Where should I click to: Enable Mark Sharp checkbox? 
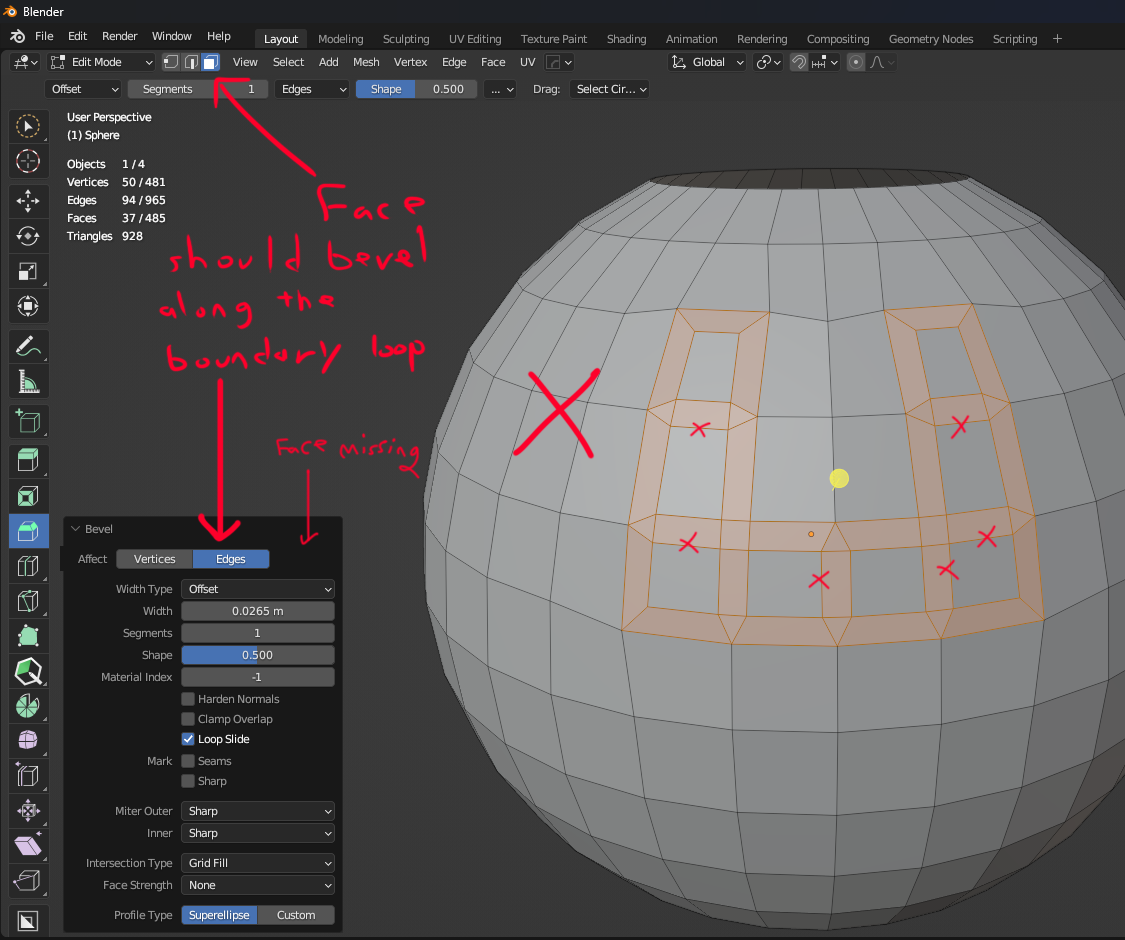pos(188,781)
